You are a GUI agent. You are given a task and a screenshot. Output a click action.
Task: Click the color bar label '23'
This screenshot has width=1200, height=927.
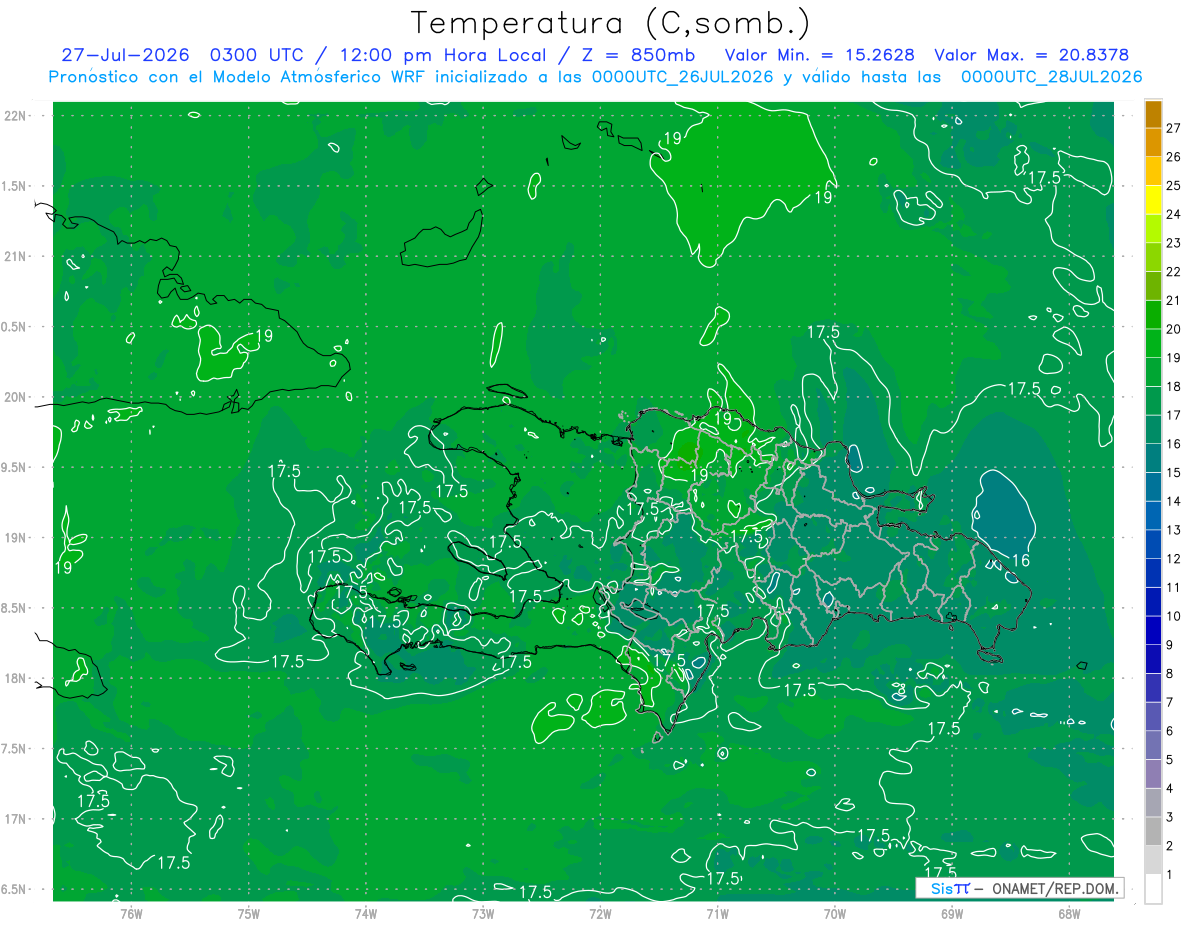[x=1174, y=243]
